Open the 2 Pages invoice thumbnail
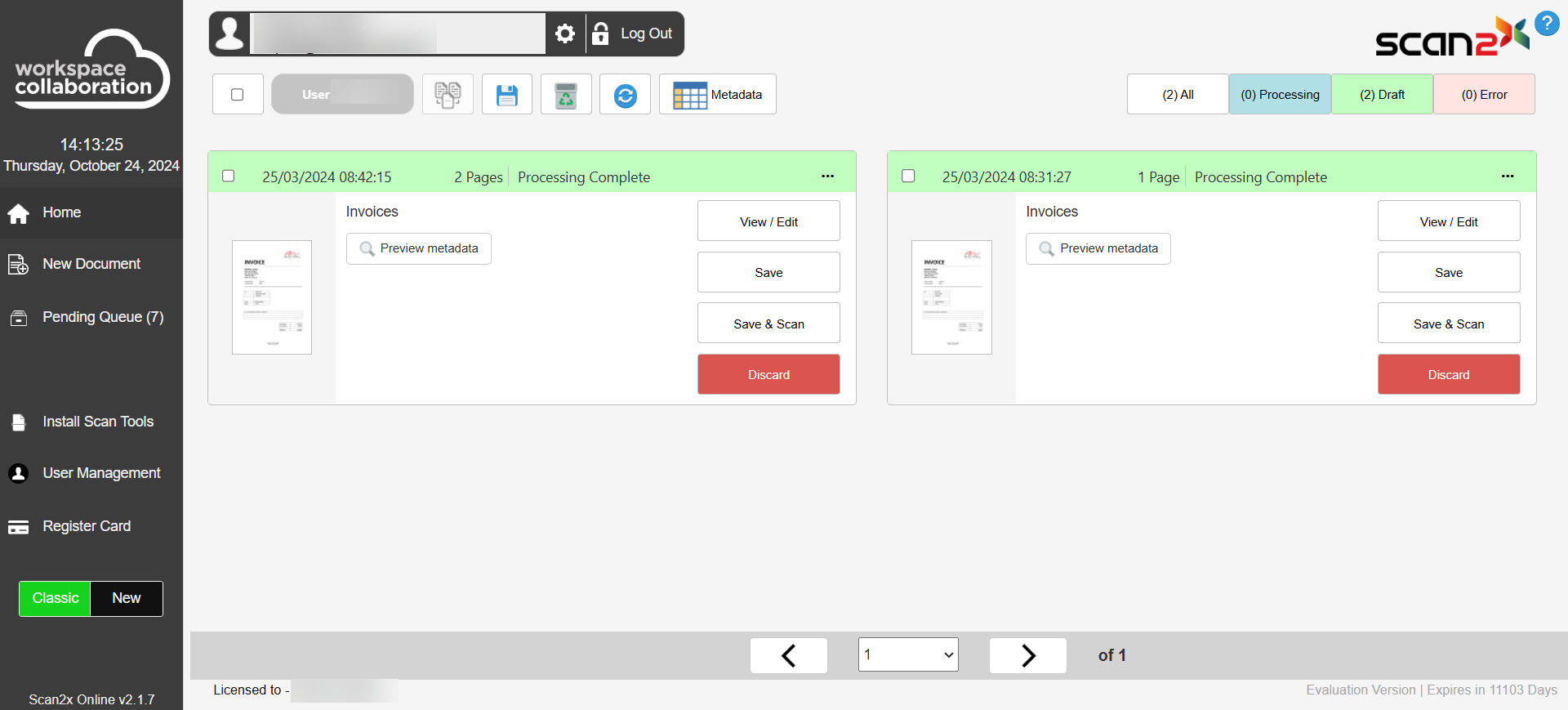 click(x=272, y=297)
